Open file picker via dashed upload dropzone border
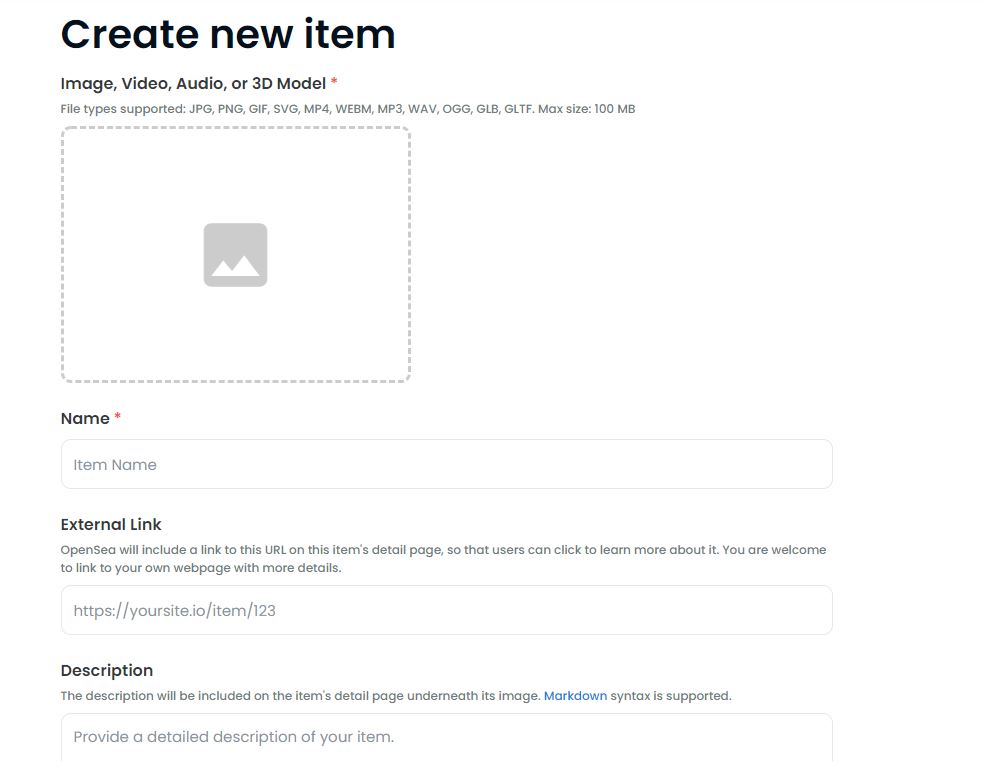 235,254
